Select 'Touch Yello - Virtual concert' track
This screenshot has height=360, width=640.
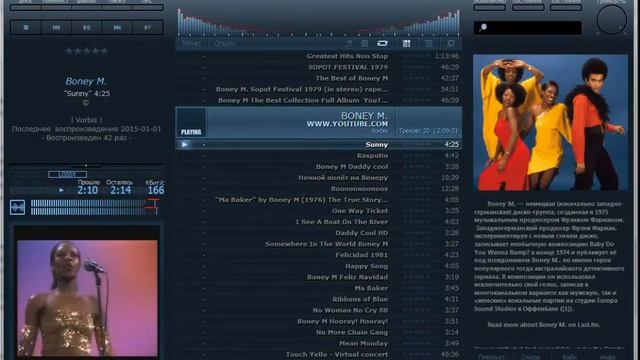(x=319, y=354)
